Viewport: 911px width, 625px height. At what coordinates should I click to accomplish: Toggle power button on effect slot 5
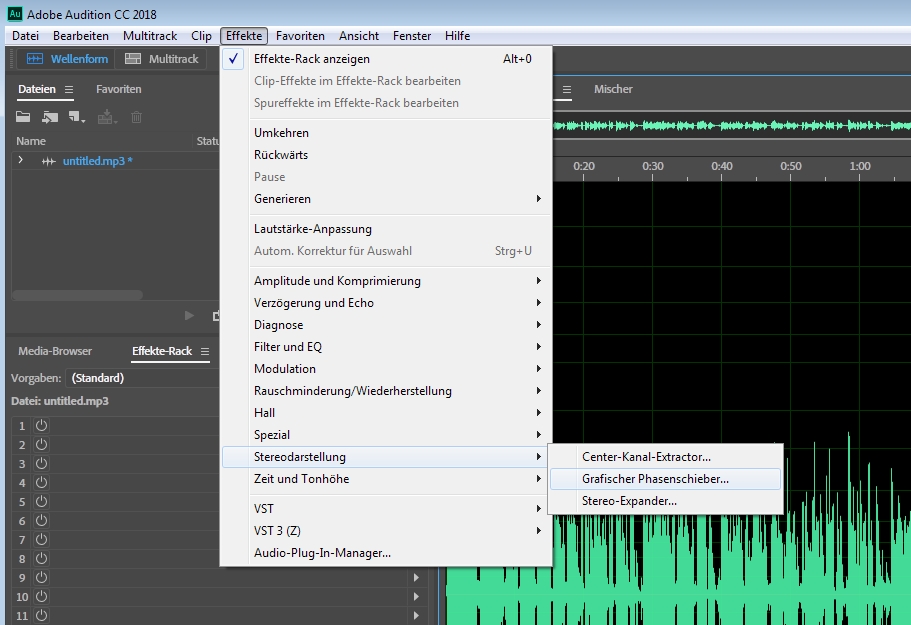point(42,502)
